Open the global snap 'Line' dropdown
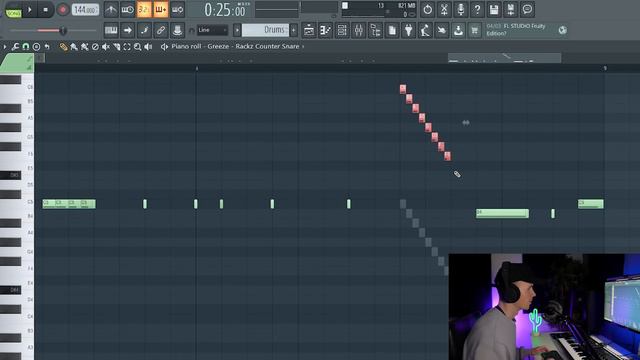Image resolution: width=640 pixels, height=360 pixels. click(212, 30)
